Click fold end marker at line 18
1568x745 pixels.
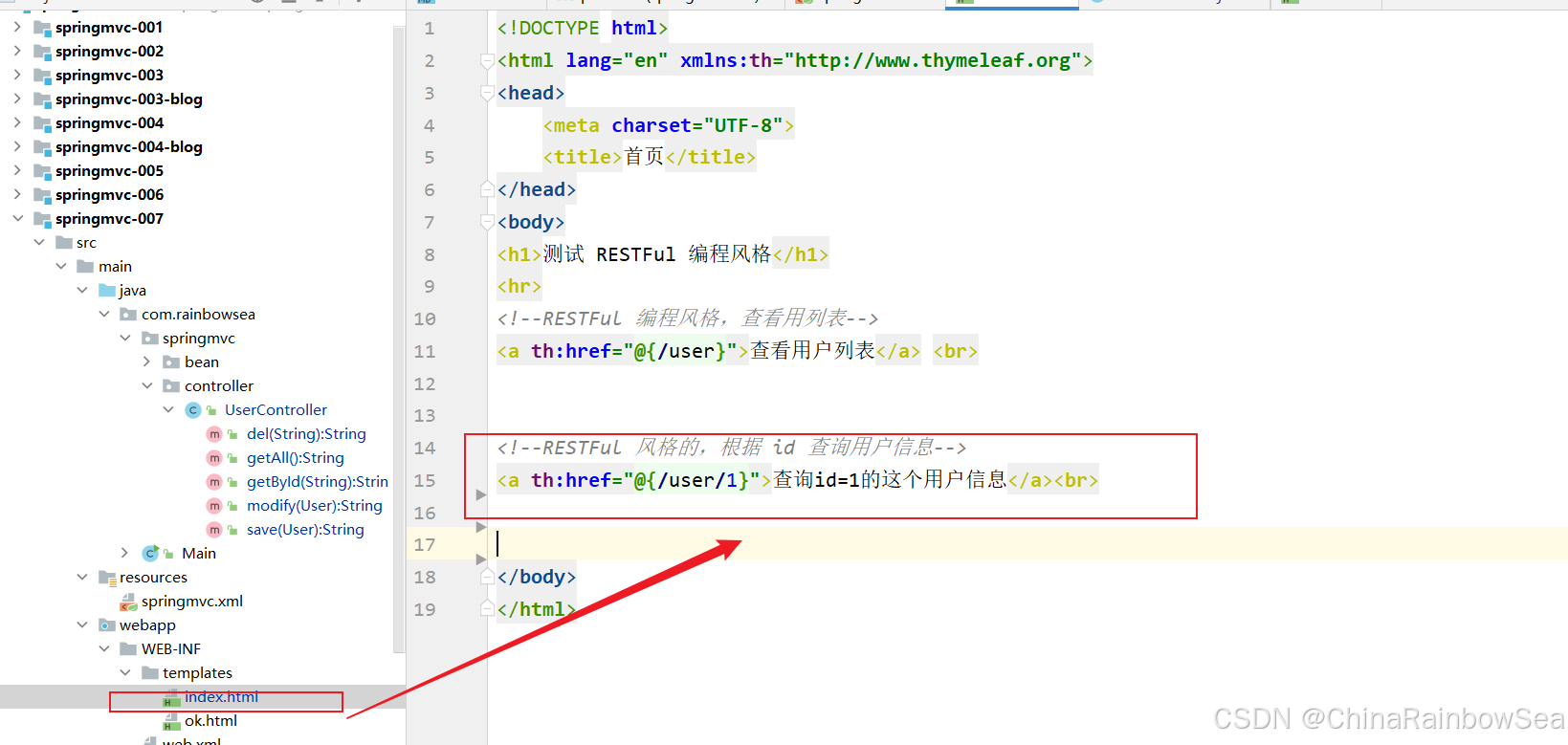point(487,577)
